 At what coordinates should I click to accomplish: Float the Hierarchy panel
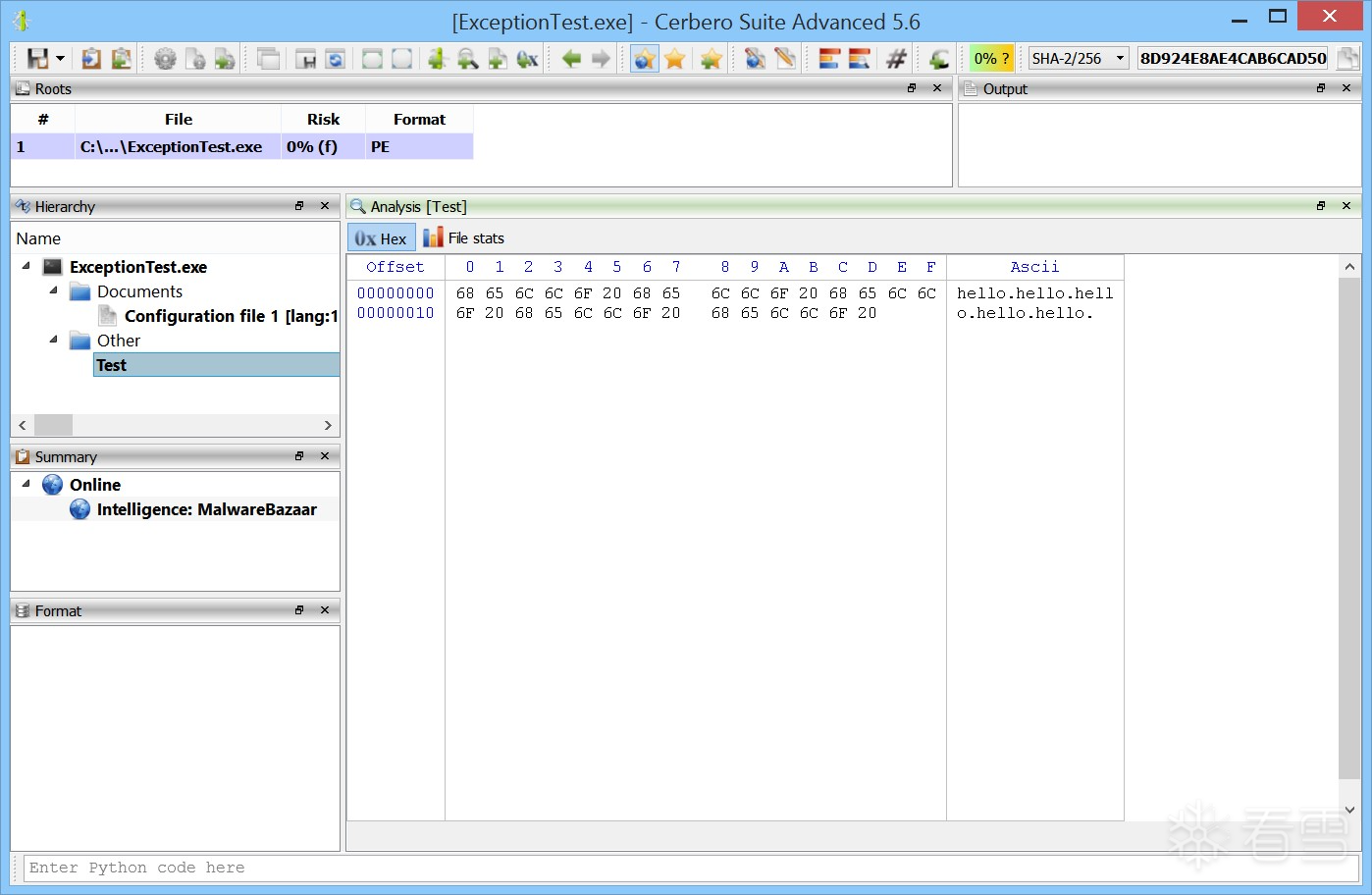(299, 206)
